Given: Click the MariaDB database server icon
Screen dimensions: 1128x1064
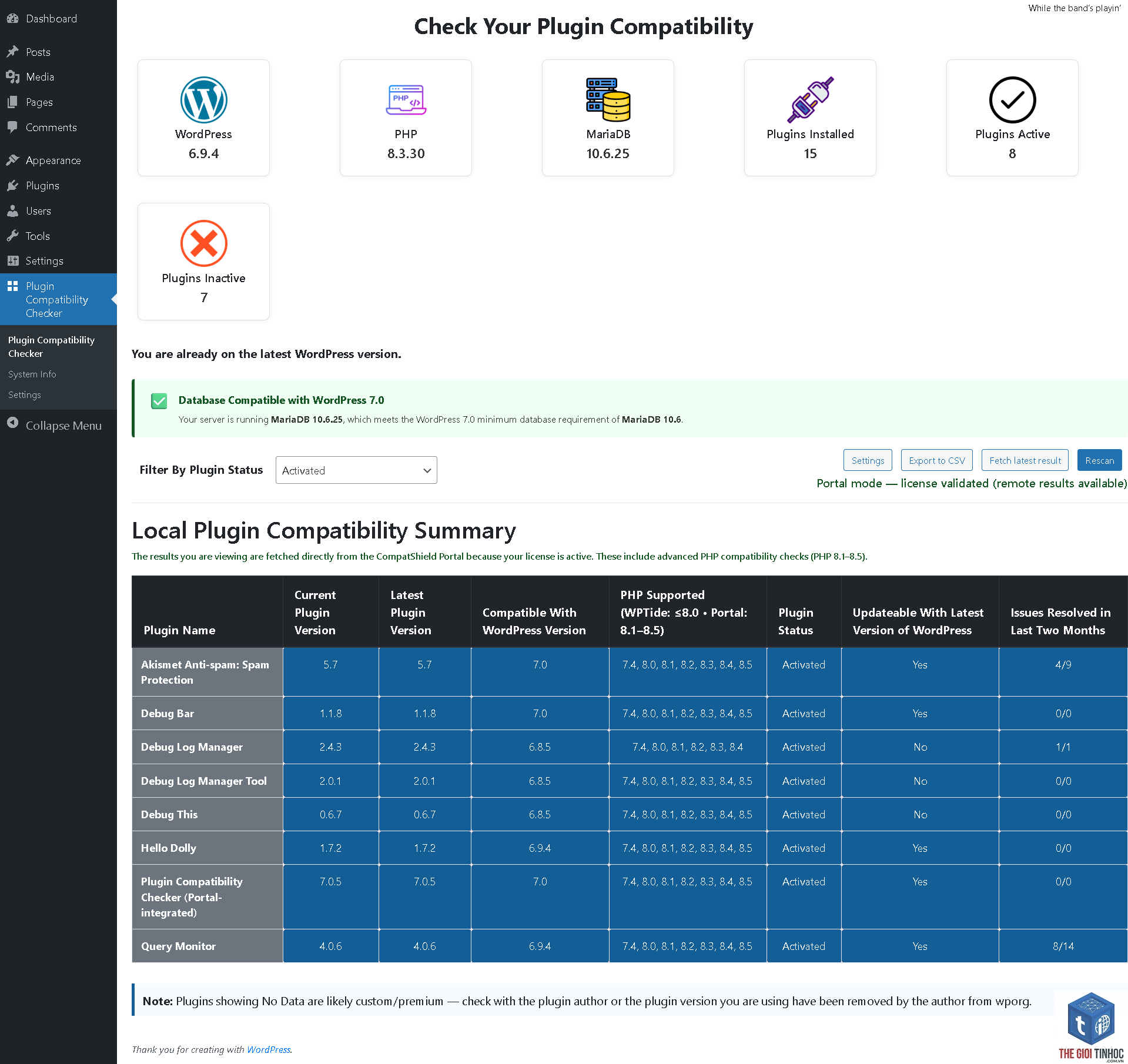Looking at the screenshot, I should click(x=608, y=99).
